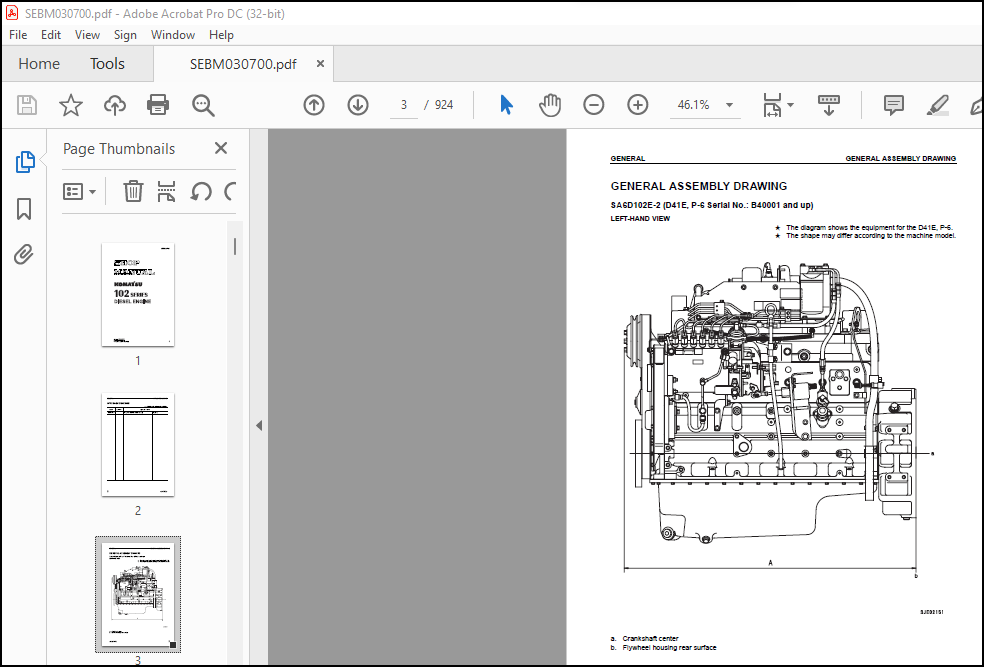Select the page 3 thumbnail

138,595
